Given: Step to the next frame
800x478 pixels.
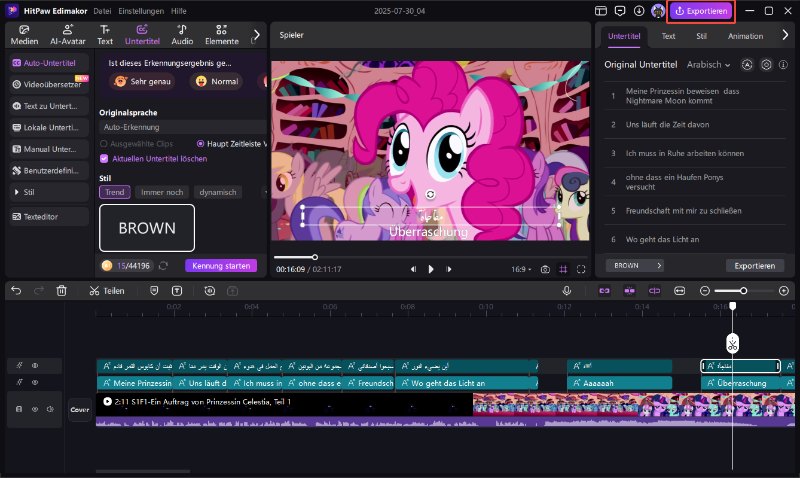Looking at the screenshot, I should [x=449, y=269].
